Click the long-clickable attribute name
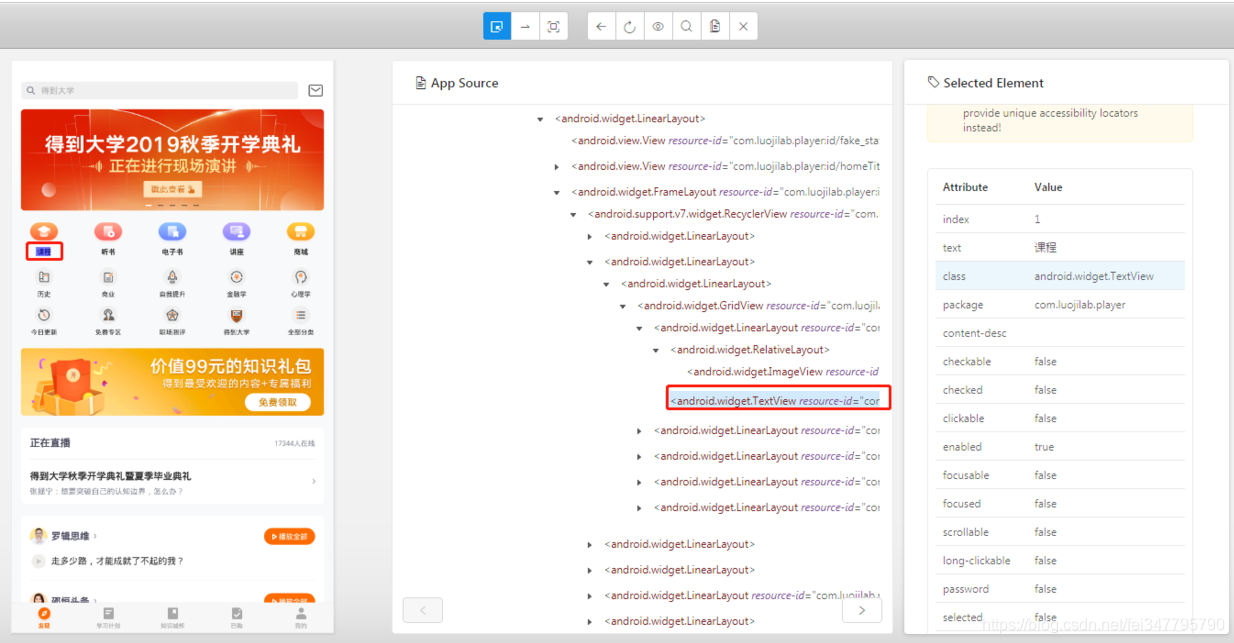Image resolution: width=1234 pixels, height=643 pixels. pos(976,561)
